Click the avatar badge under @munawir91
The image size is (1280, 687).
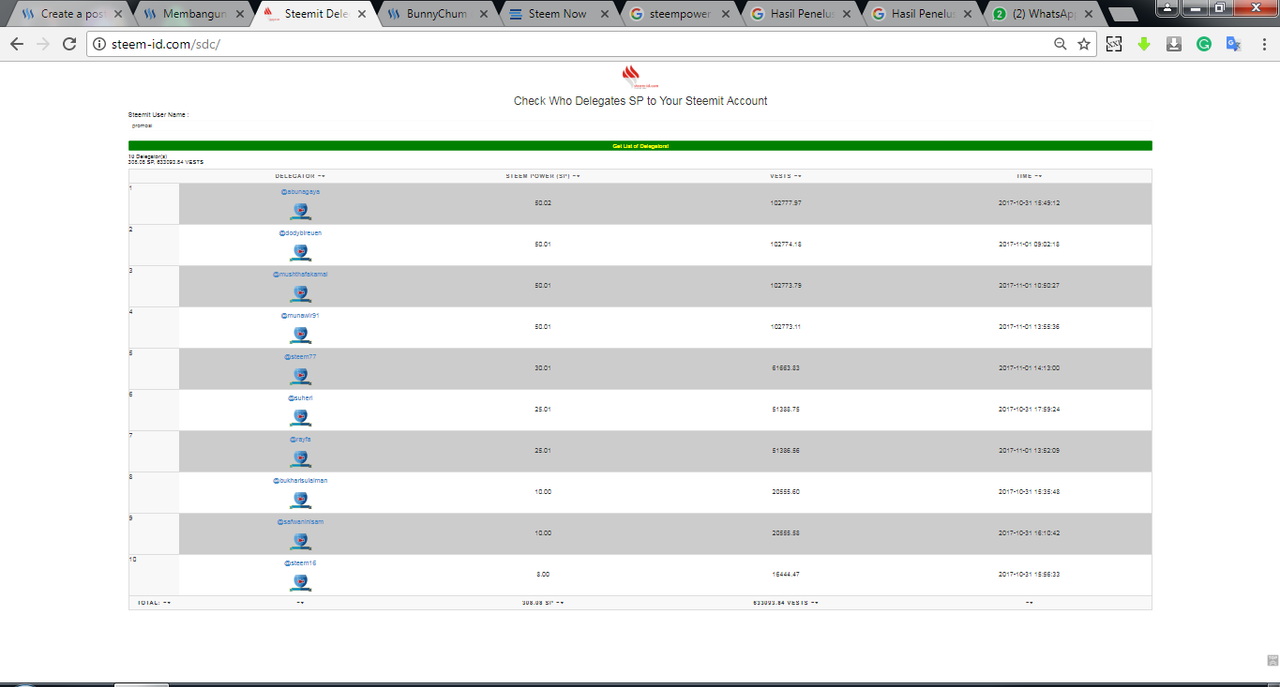coord(300,335)
